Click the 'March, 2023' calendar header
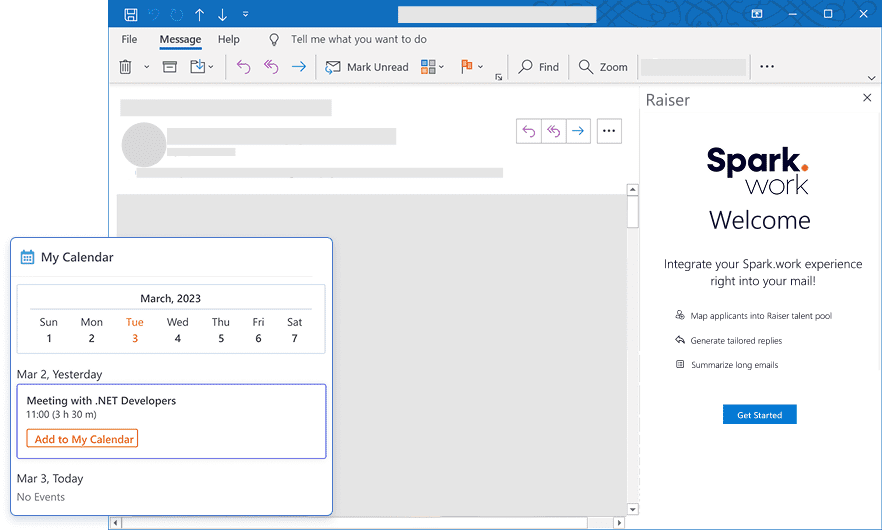The image size is (883, 530). pos(171,299)
